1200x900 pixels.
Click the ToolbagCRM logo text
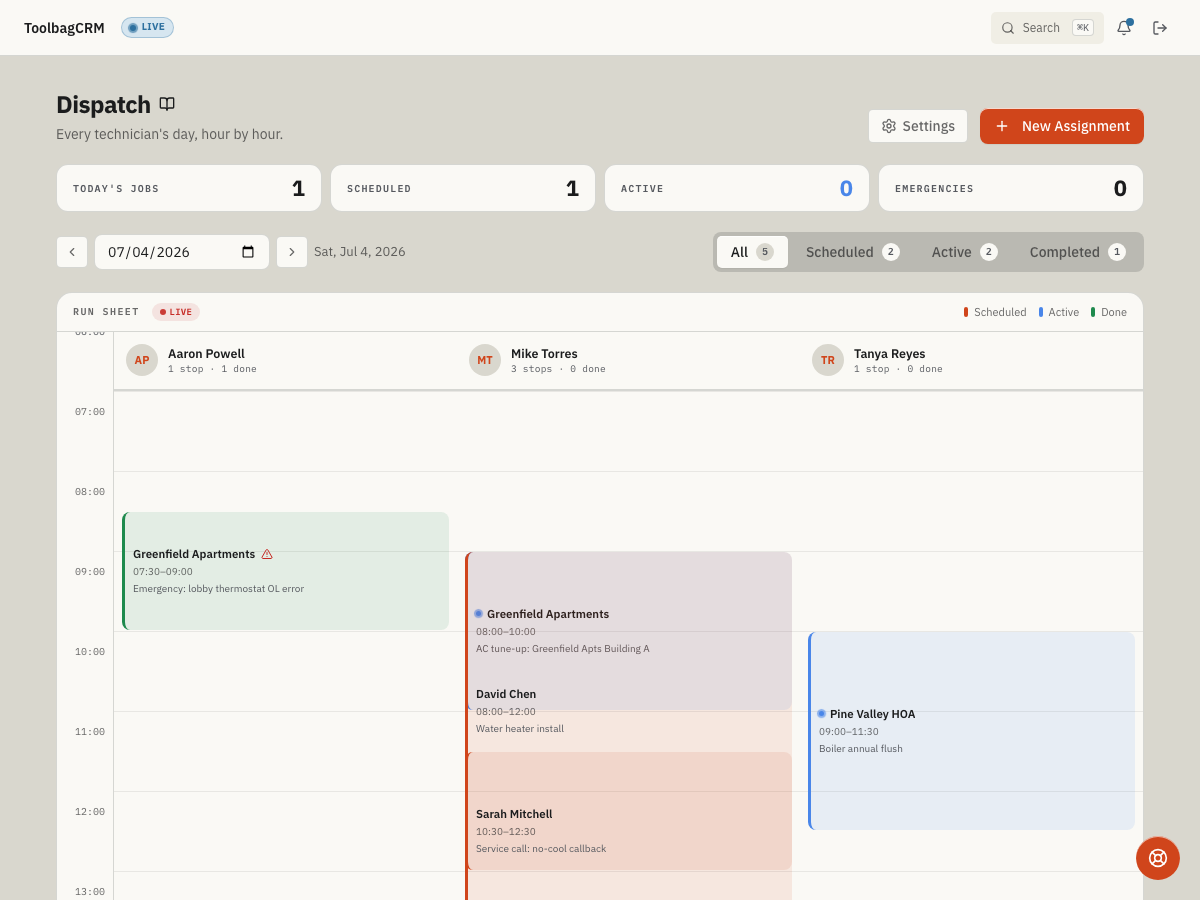pyautogui.click(x=64, y=28)
